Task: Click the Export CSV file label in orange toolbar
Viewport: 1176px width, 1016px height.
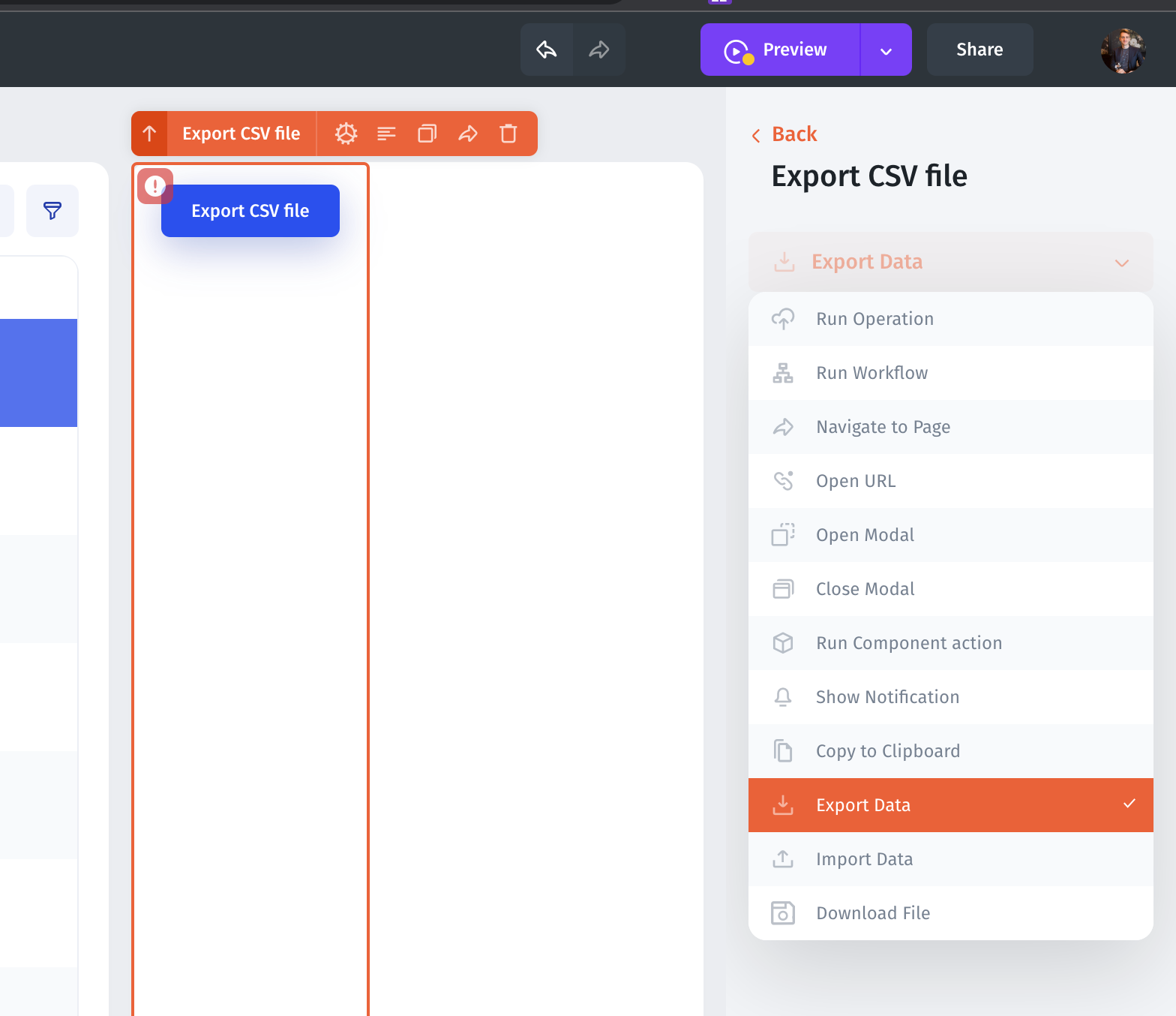Action: click(241, 134)
